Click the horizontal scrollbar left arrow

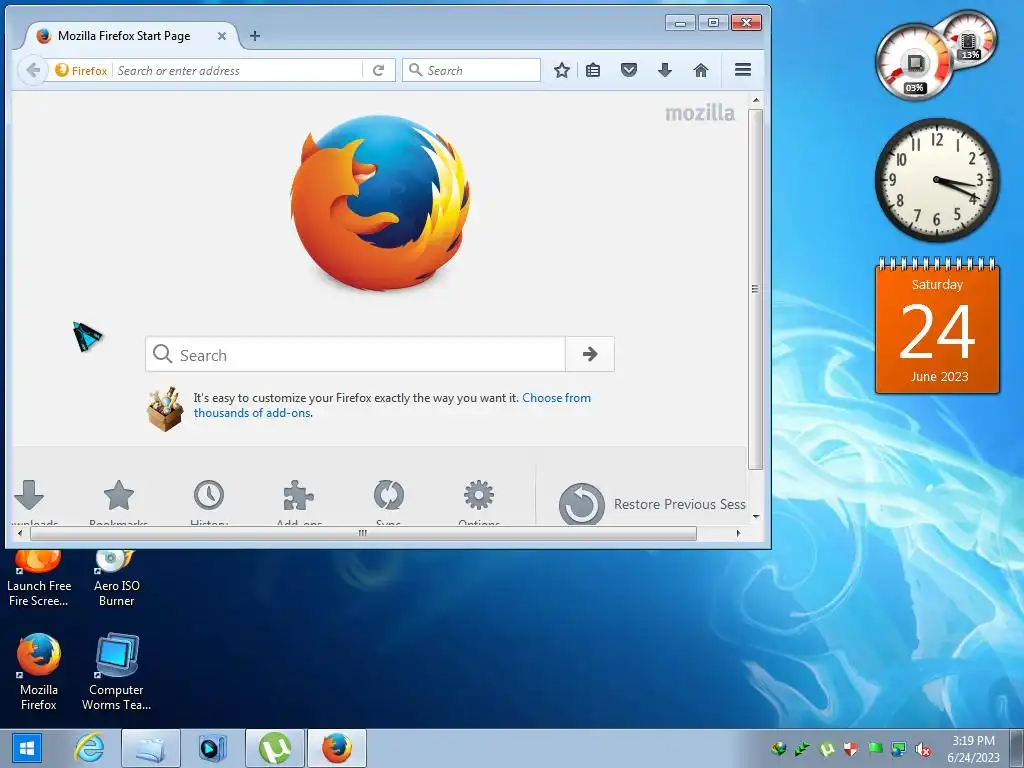20,533
